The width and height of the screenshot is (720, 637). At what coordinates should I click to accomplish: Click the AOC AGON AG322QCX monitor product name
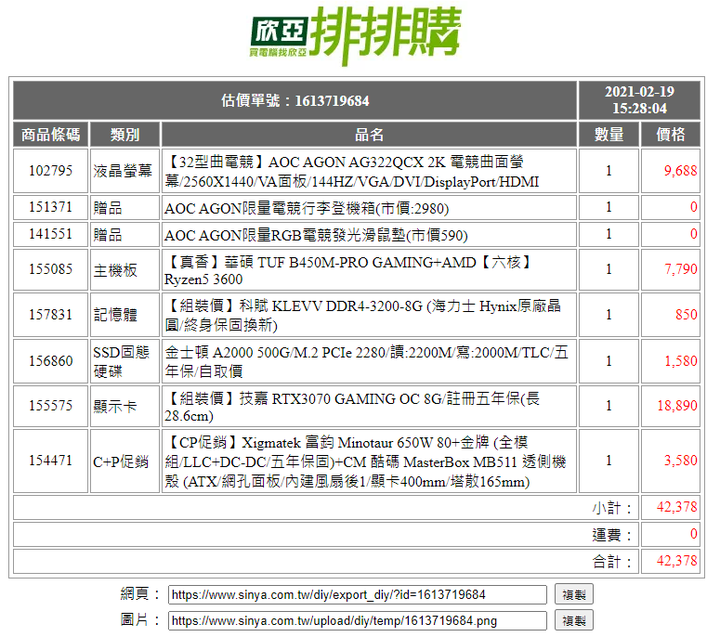pyautogui.click(x=352, y=171)
